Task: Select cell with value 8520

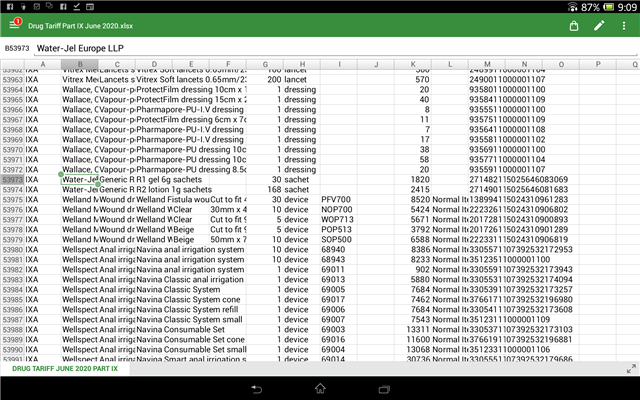Action: click(x=413, y=200)
